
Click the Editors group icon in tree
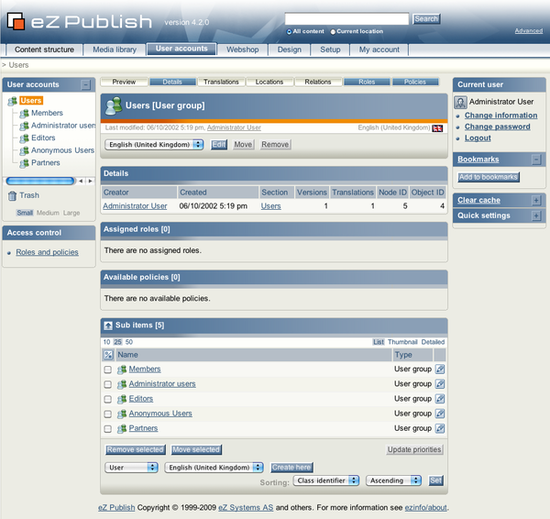coord(24,139)
